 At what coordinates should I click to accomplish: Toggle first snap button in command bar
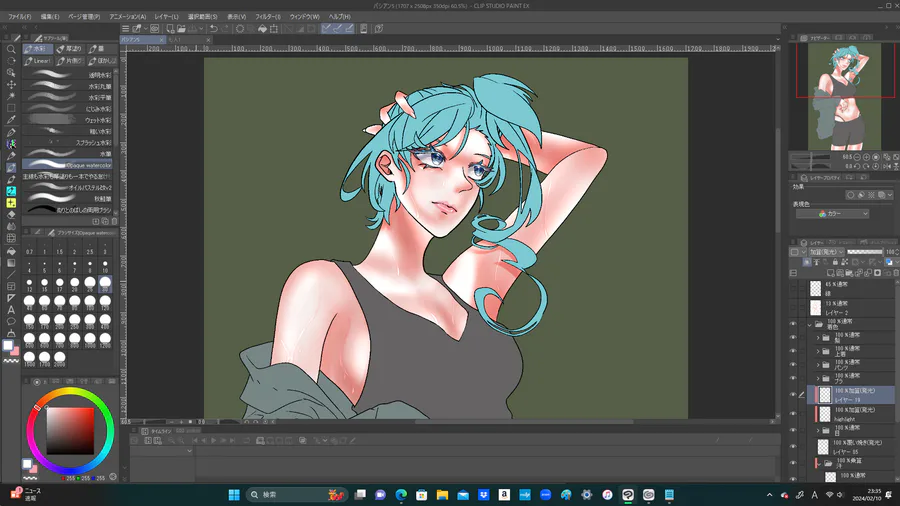coord(326,29)
